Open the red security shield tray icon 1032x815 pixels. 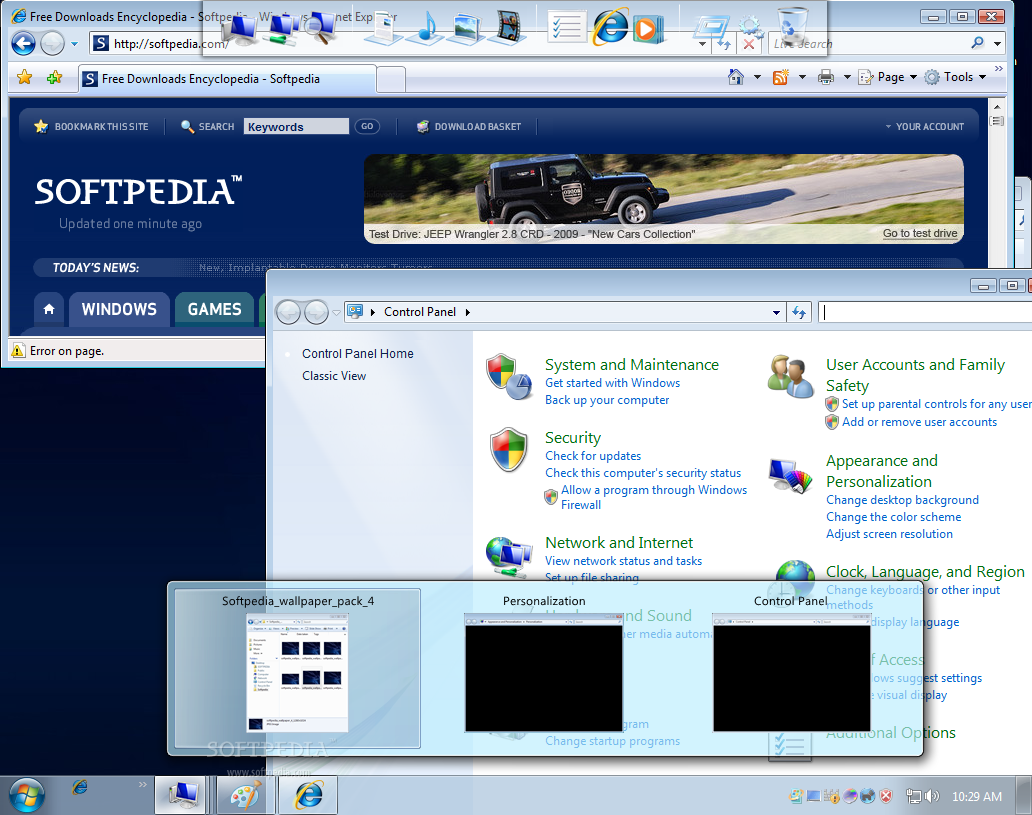click(x=886, y=797)
